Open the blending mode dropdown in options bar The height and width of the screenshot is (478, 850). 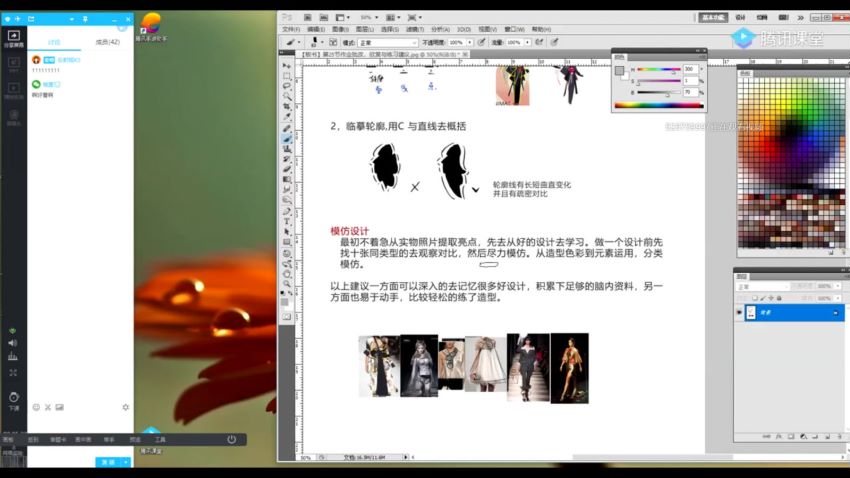click(388, 42)
